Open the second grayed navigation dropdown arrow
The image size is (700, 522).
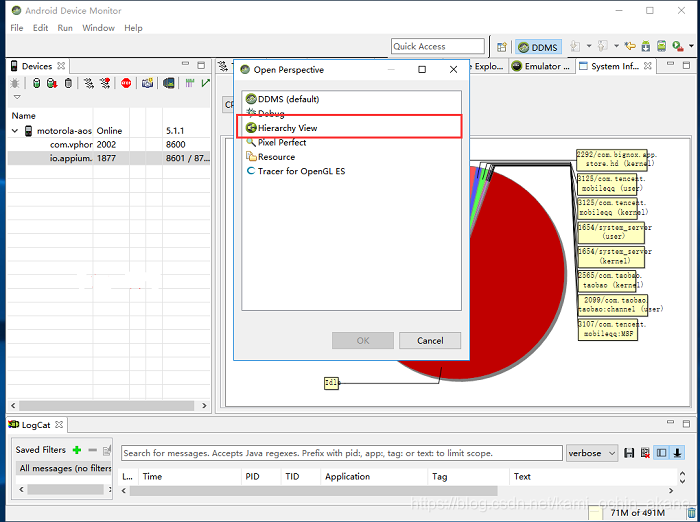(x=616, y=46)
